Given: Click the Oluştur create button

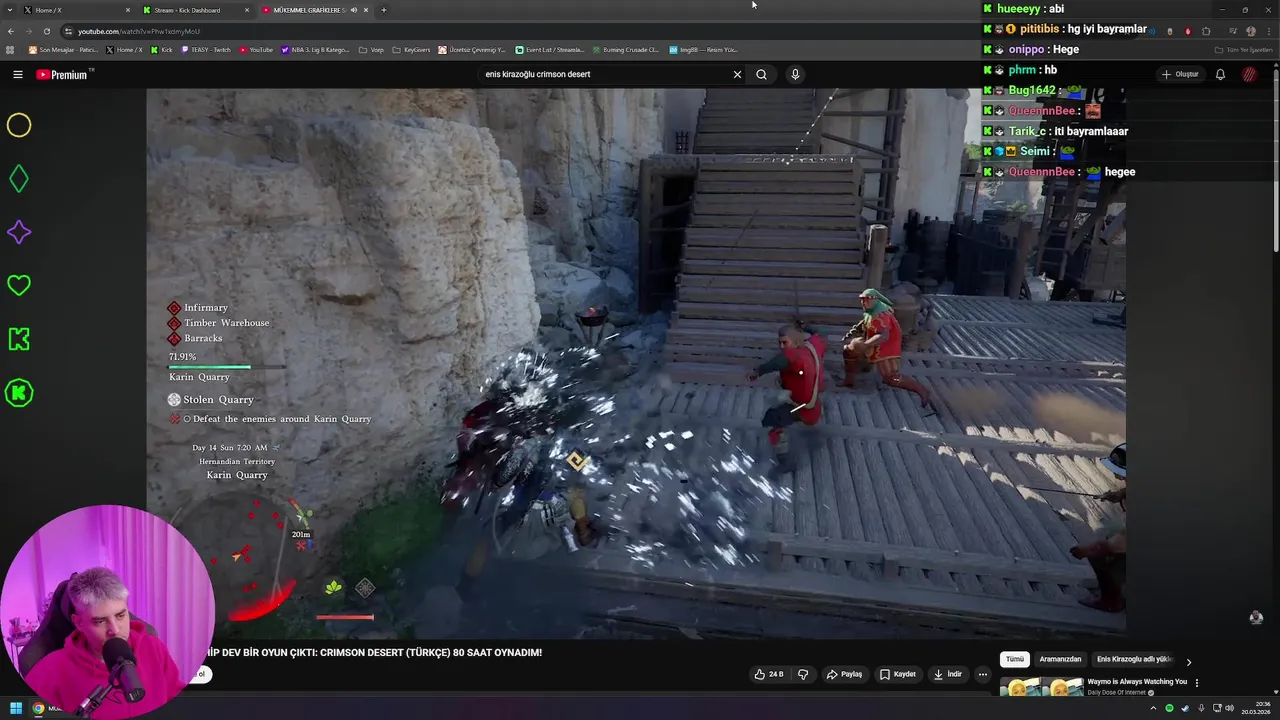Looking at the screenshot, I should click(1180, 74).
